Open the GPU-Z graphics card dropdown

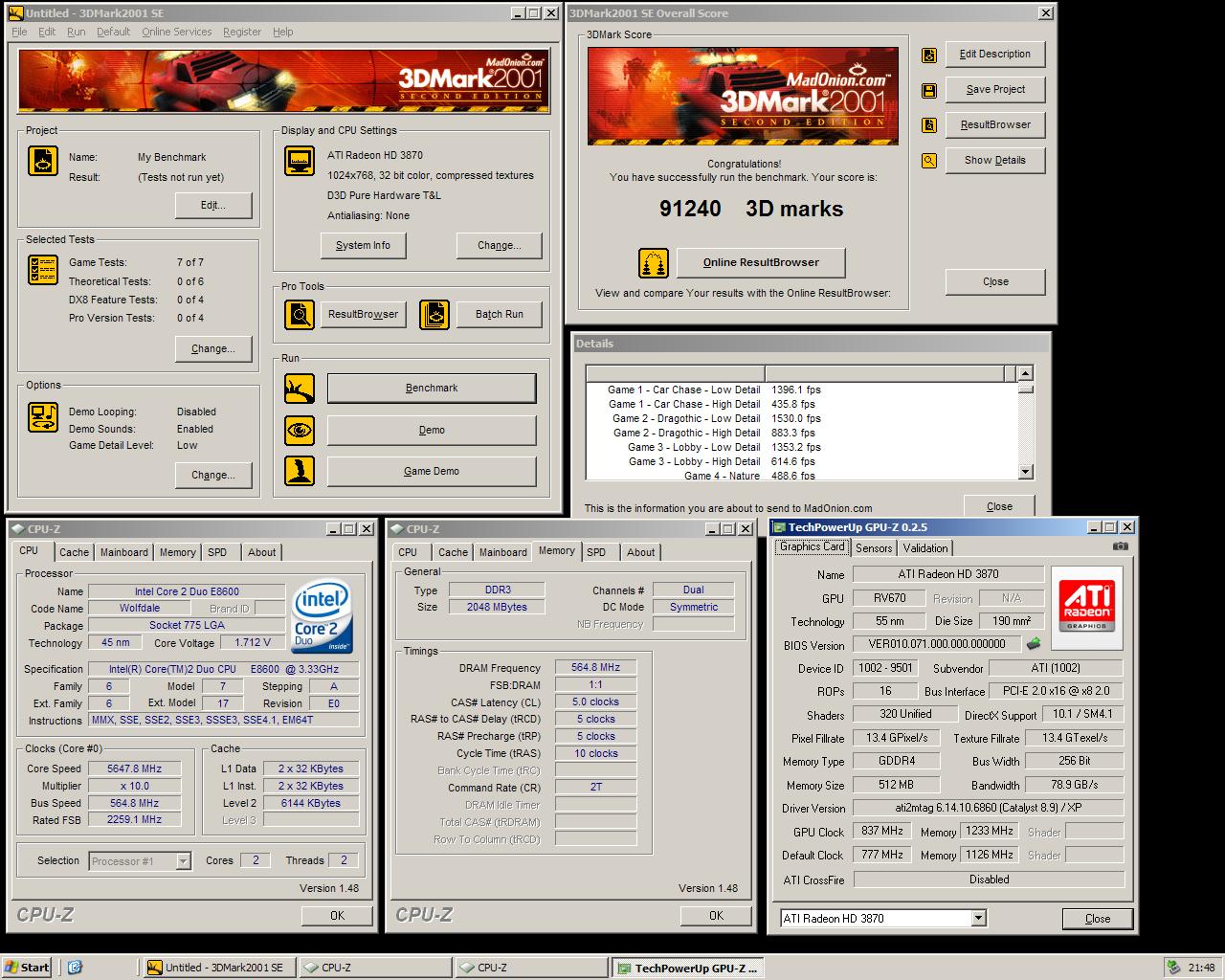[978, 919]
